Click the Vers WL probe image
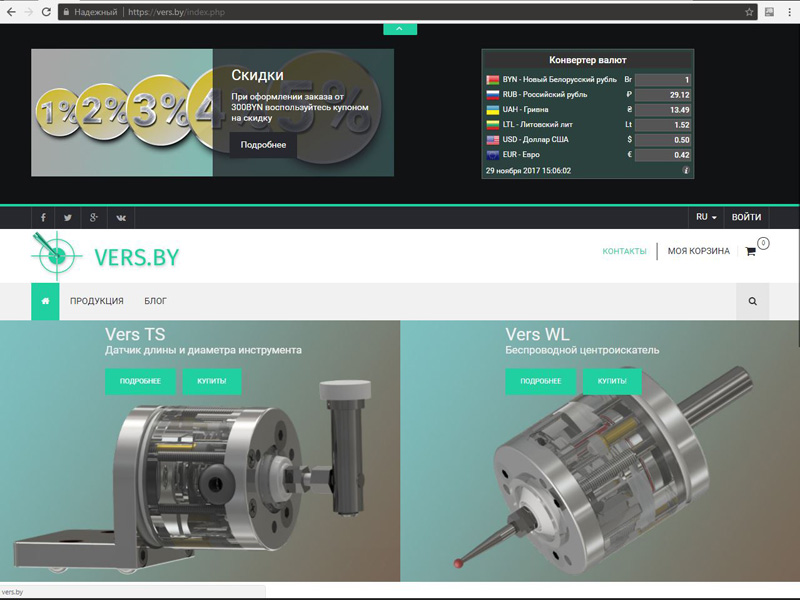The height and width of the screenshot is (600, 800). click(605, 469)
